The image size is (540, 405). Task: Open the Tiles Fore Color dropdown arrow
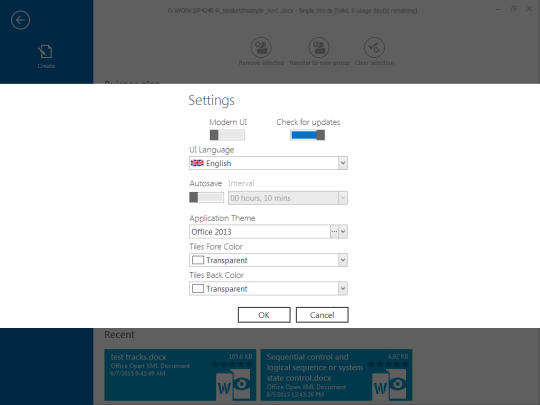[343, 260]
